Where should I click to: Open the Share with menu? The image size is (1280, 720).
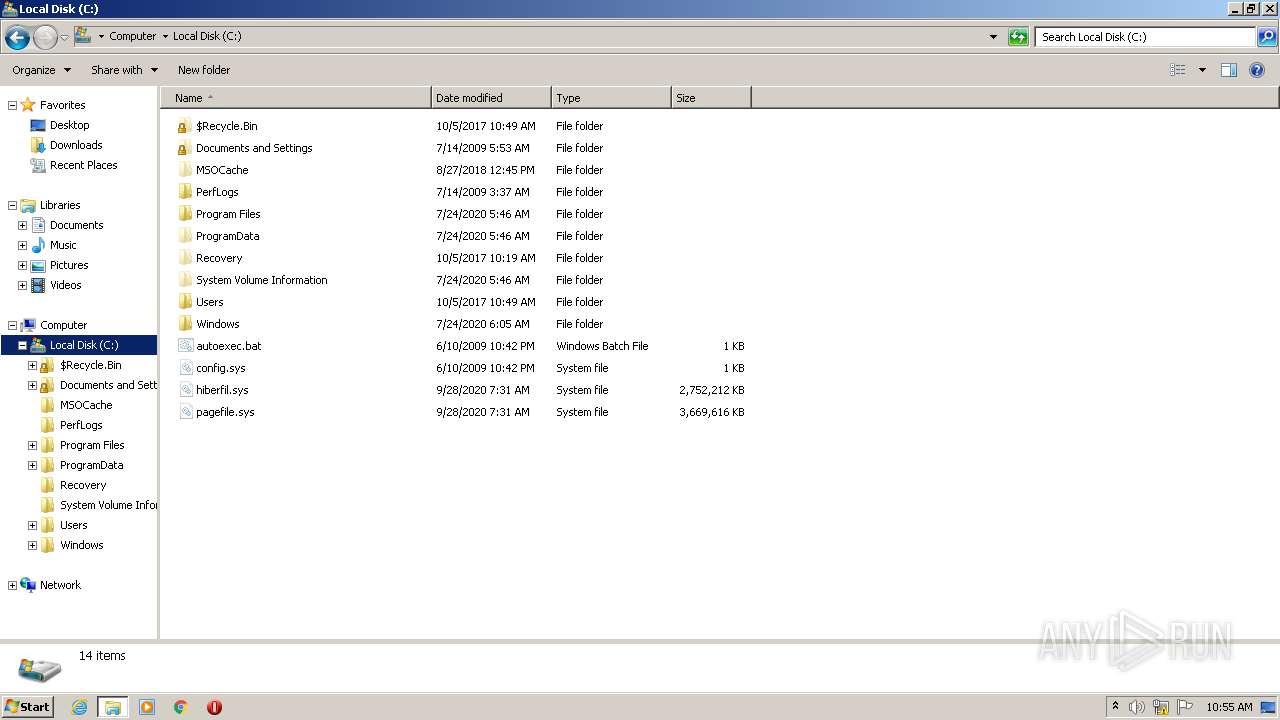(124, 70)
